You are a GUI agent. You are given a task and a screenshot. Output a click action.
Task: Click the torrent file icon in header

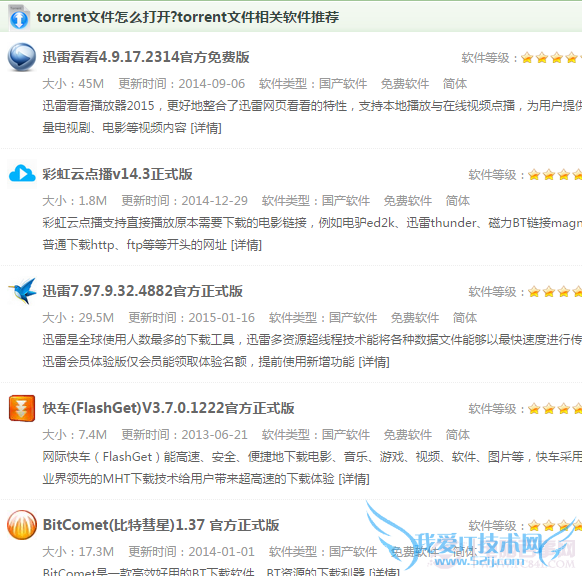point(19,17)
